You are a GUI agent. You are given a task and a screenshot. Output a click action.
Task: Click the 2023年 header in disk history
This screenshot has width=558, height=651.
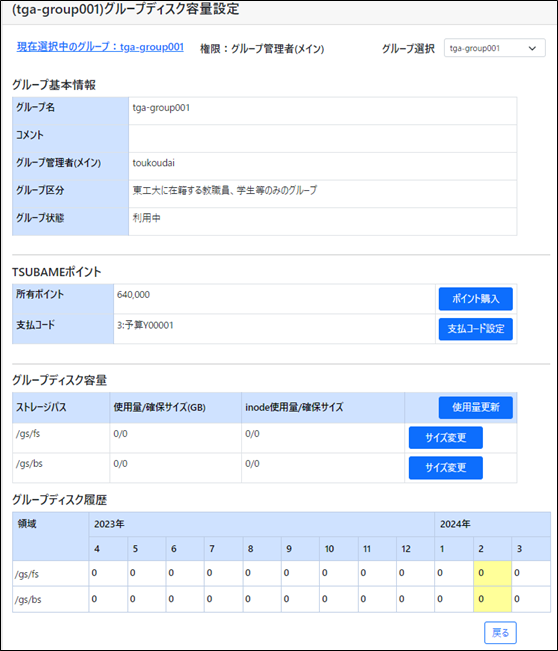[109, 524]
